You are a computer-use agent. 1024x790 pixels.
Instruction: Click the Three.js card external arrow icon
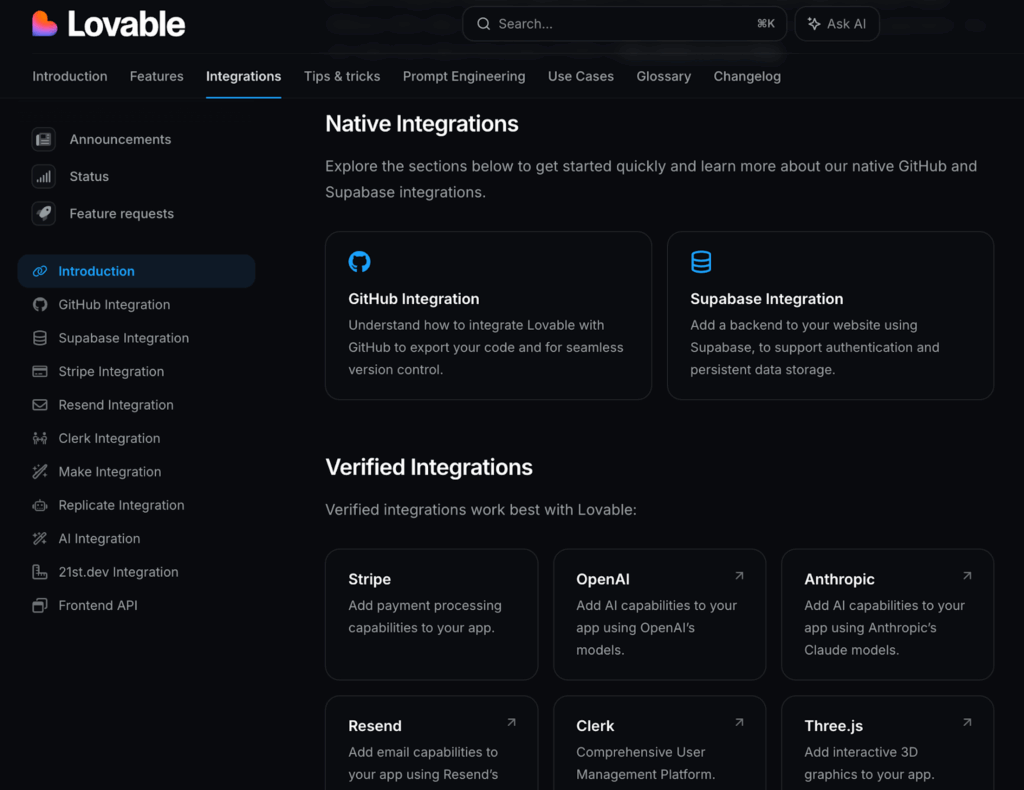tap(967, 722)
